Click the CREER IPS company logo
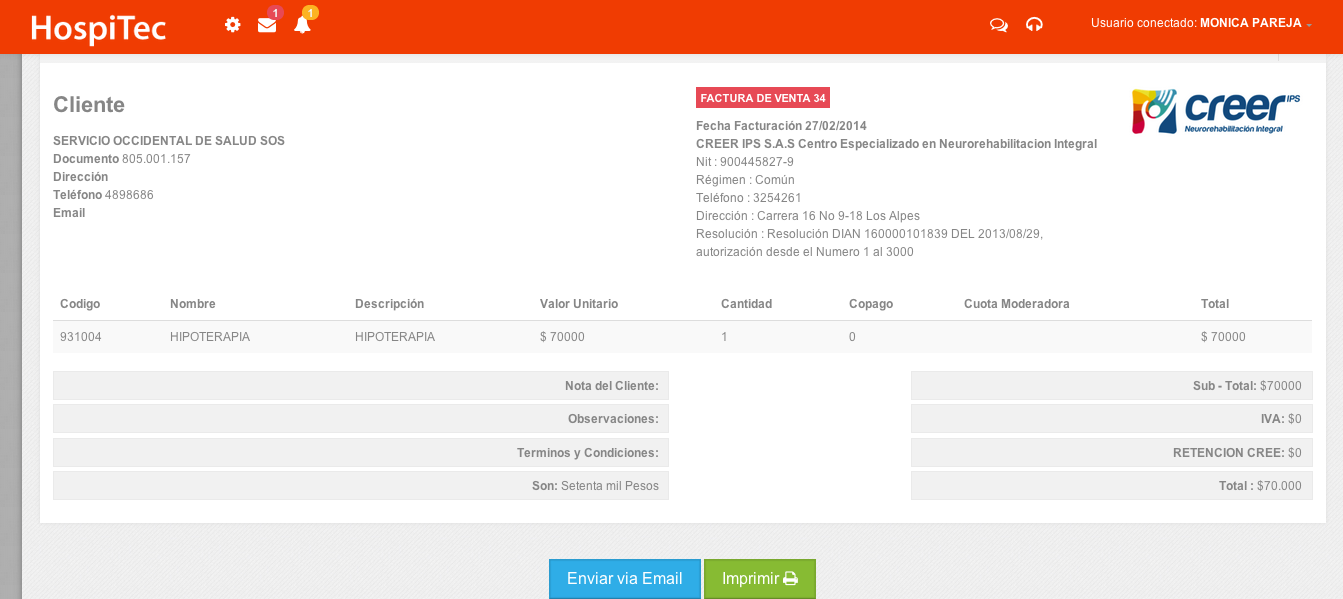Screen dimensions: 1343x599 [x=1215, y=111]
